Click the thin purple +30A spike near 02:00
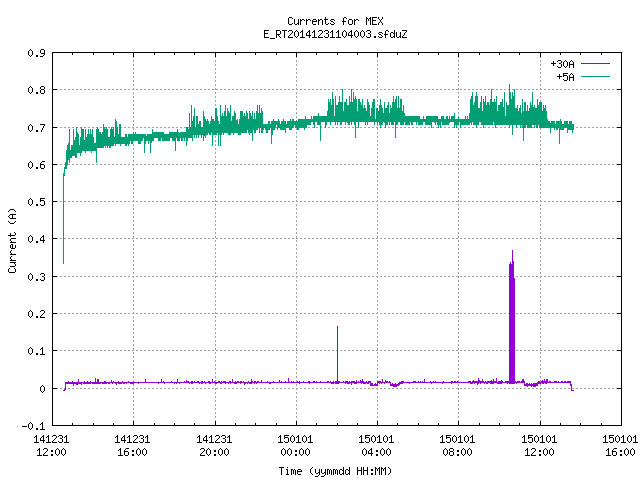Image resolution: width=640 pixels, height=480 pixels. click(x=338, y=354)
